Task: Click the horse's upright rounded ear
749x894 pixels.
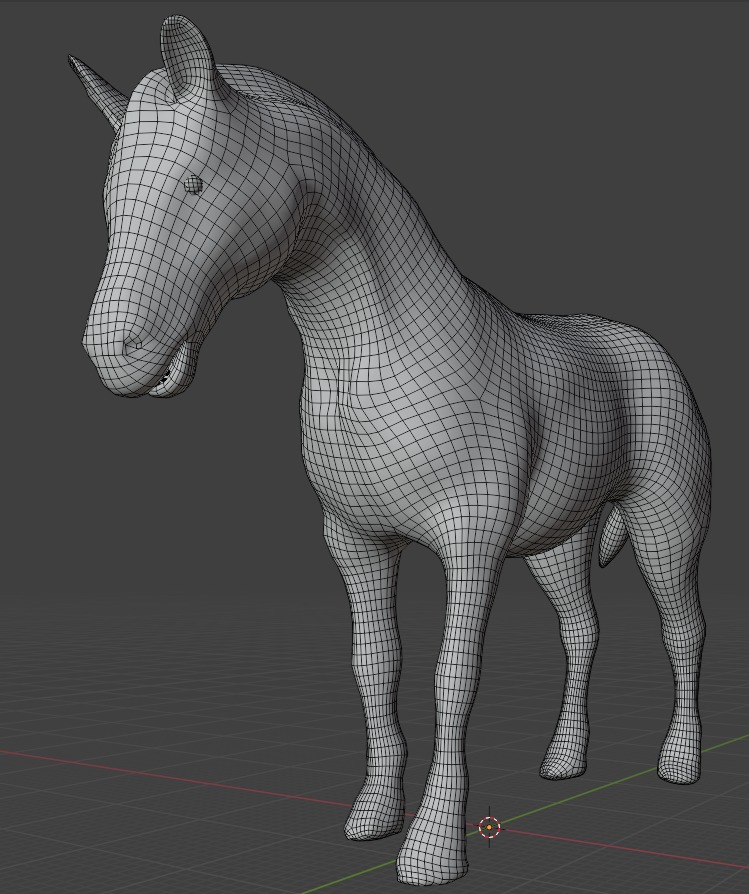Action: [x=190, y=56]
